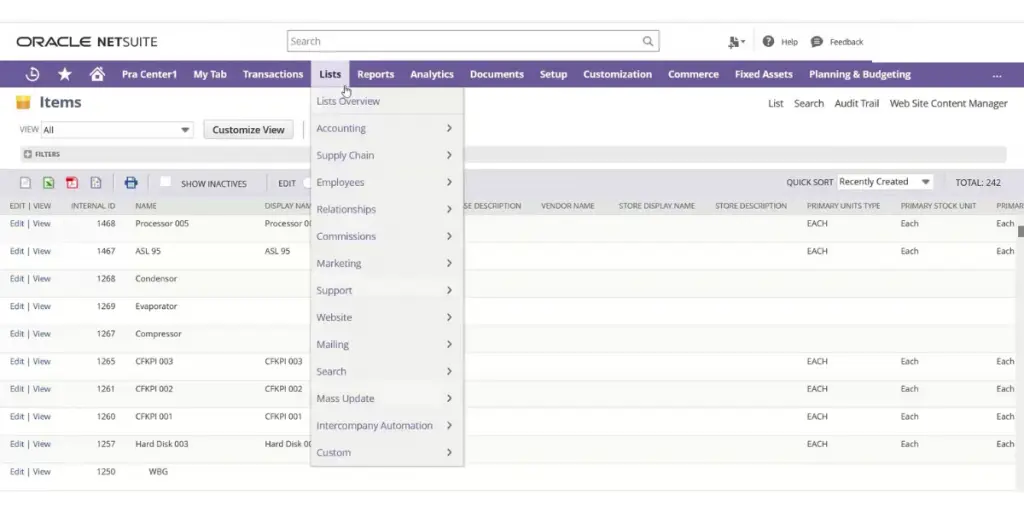Click the Search link beside Audit Trail
The width and height of the screenshot is (1024, 512).
click(x=808, y=103)
